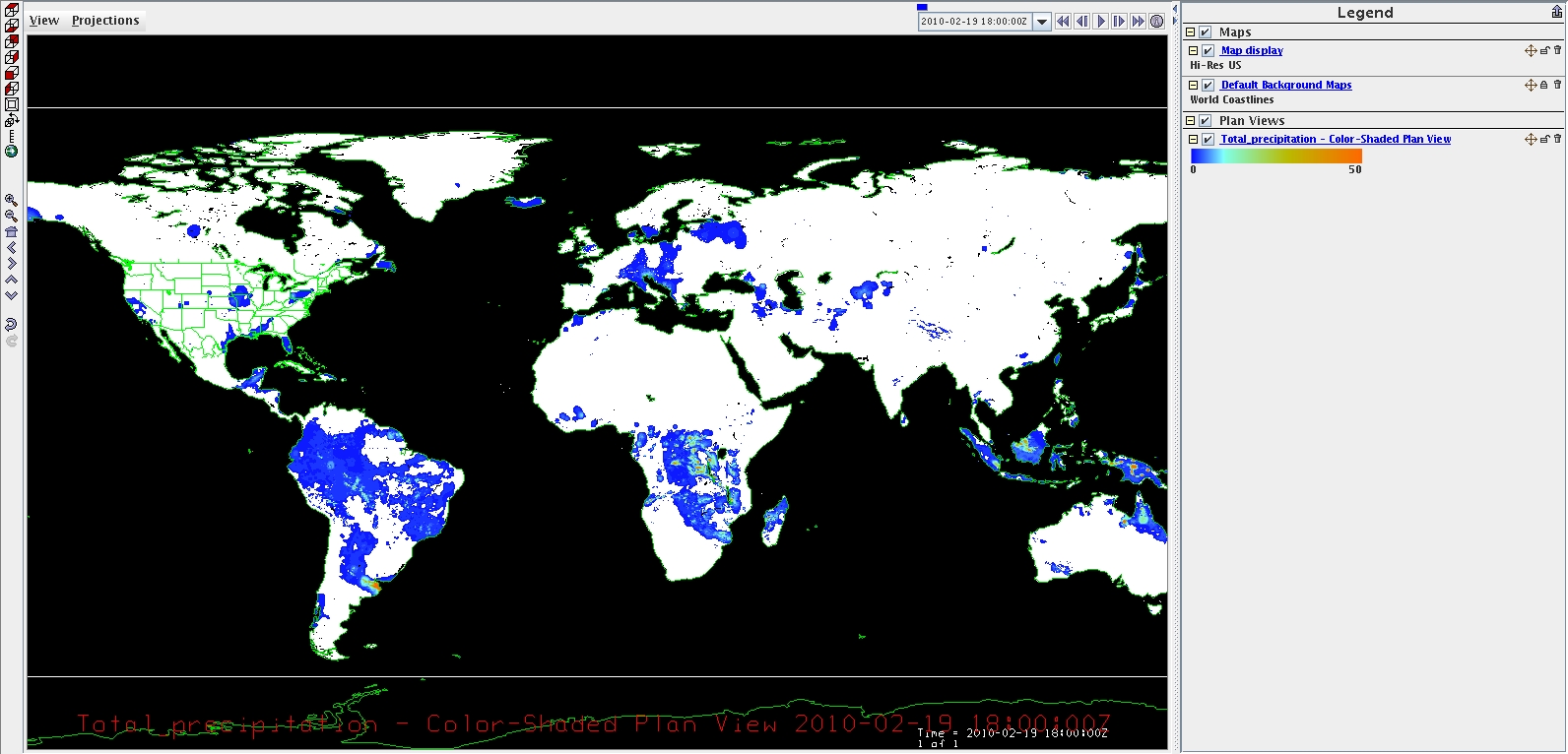The width and height of the screenshot is (1568, 754).
Task: Click the precipitation color bar in legend
Action: pos(1275,156)
